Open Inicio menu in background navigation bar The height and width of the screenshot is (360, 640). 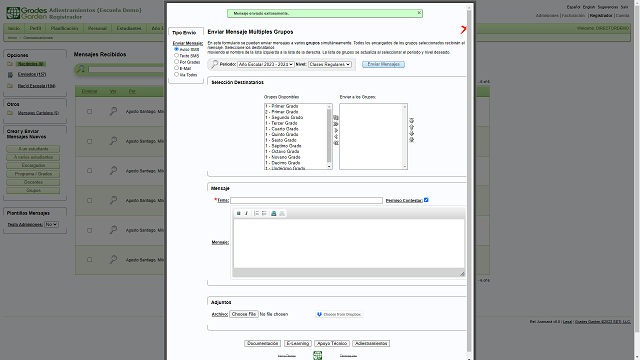(x=14, y=29)
